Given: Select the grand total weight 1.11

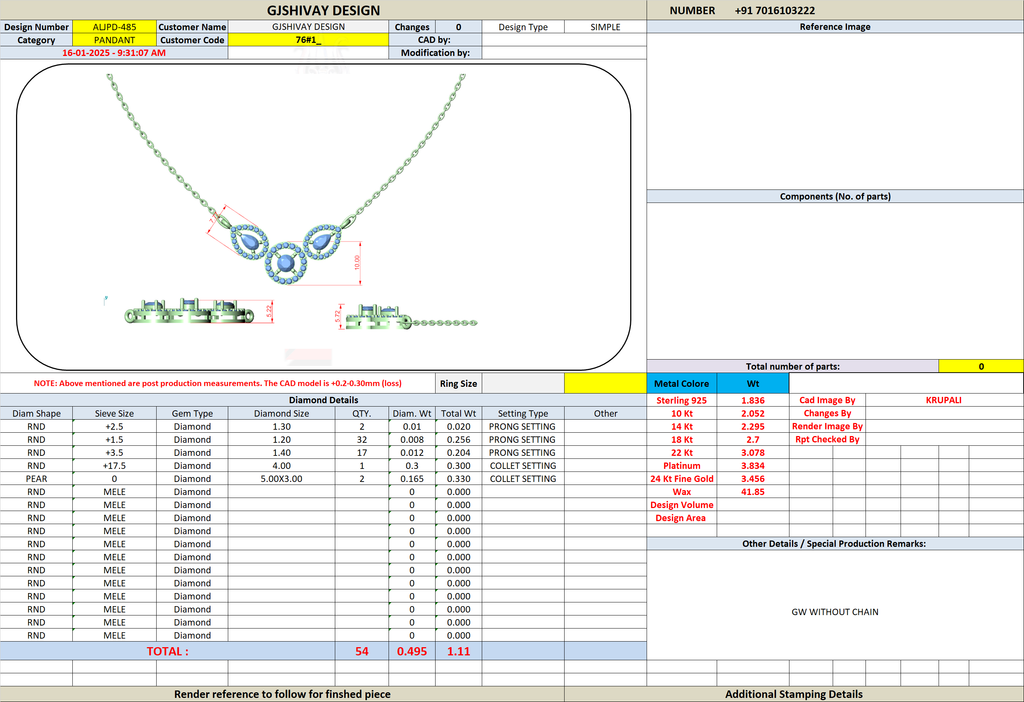Looking at the screenshot, I should tap(458, 651).
